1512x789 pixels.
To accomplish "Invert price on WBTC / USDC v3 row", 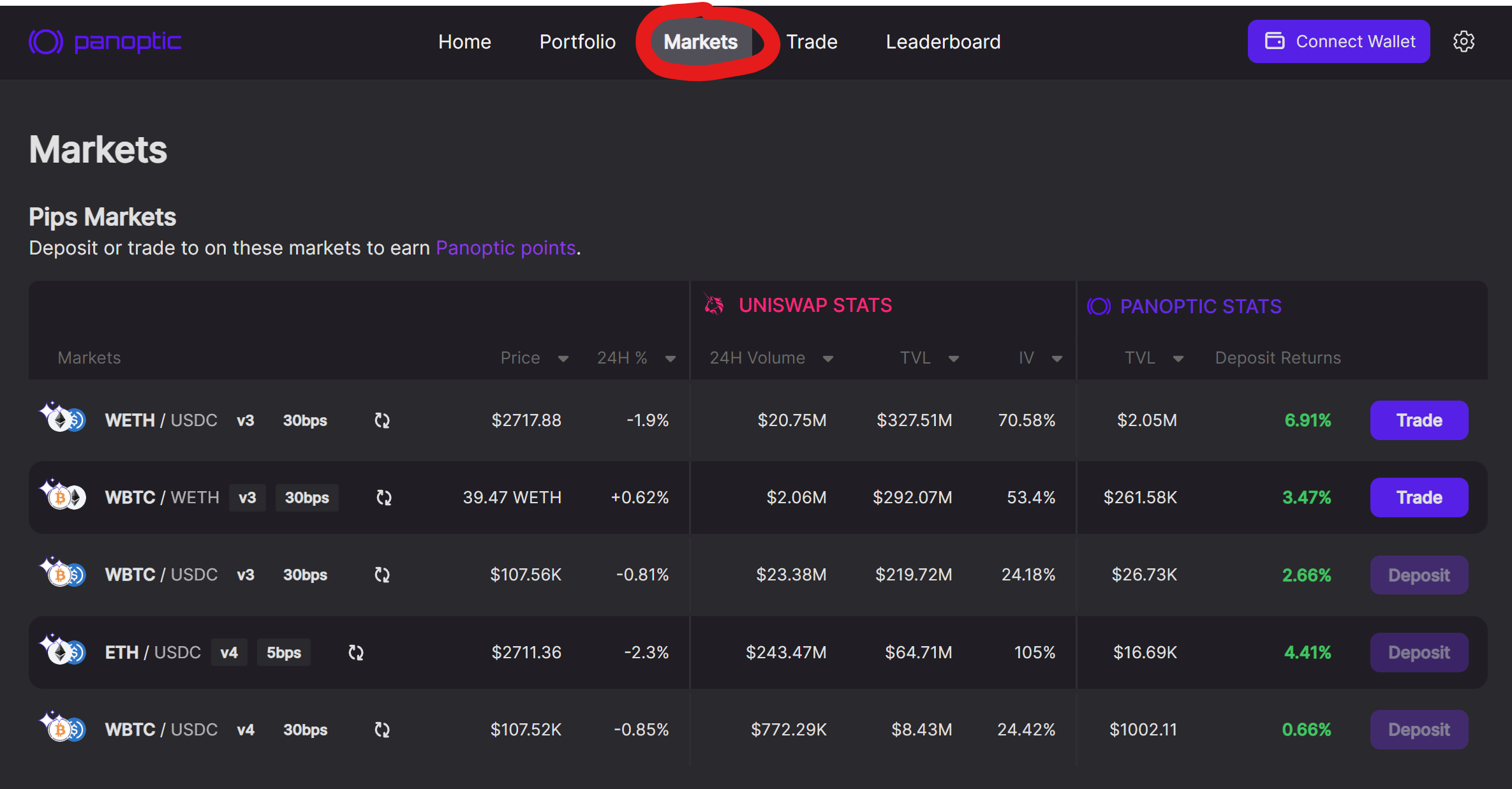I will point(382,575).
